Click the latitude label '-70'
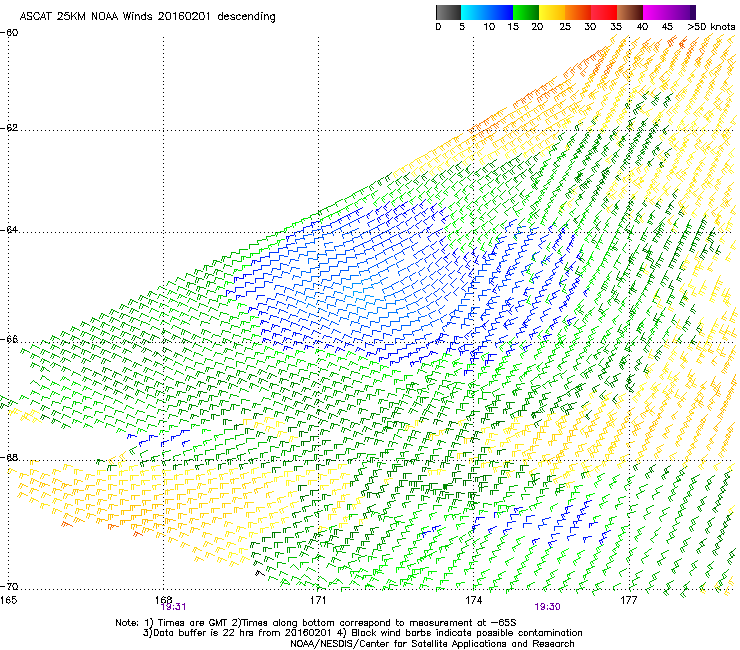 tap(9, 587)
